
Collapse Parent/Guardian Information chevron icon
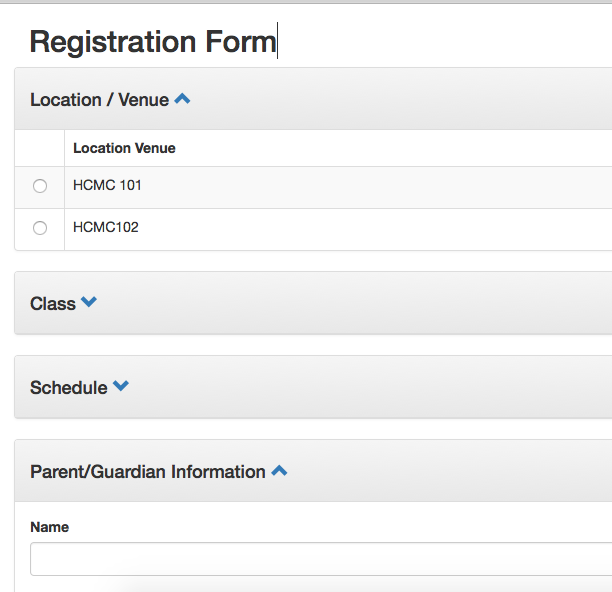[x=279, y=471]
